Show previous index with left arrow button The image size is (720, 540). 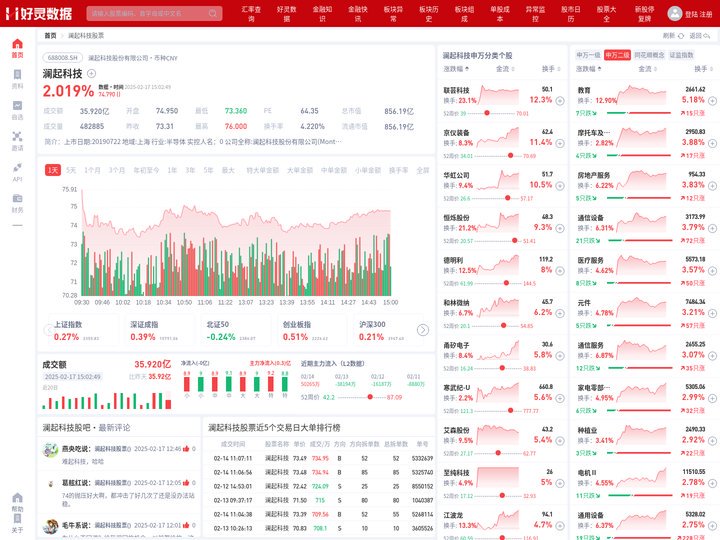pyautogui.click(x=49, y=330)
